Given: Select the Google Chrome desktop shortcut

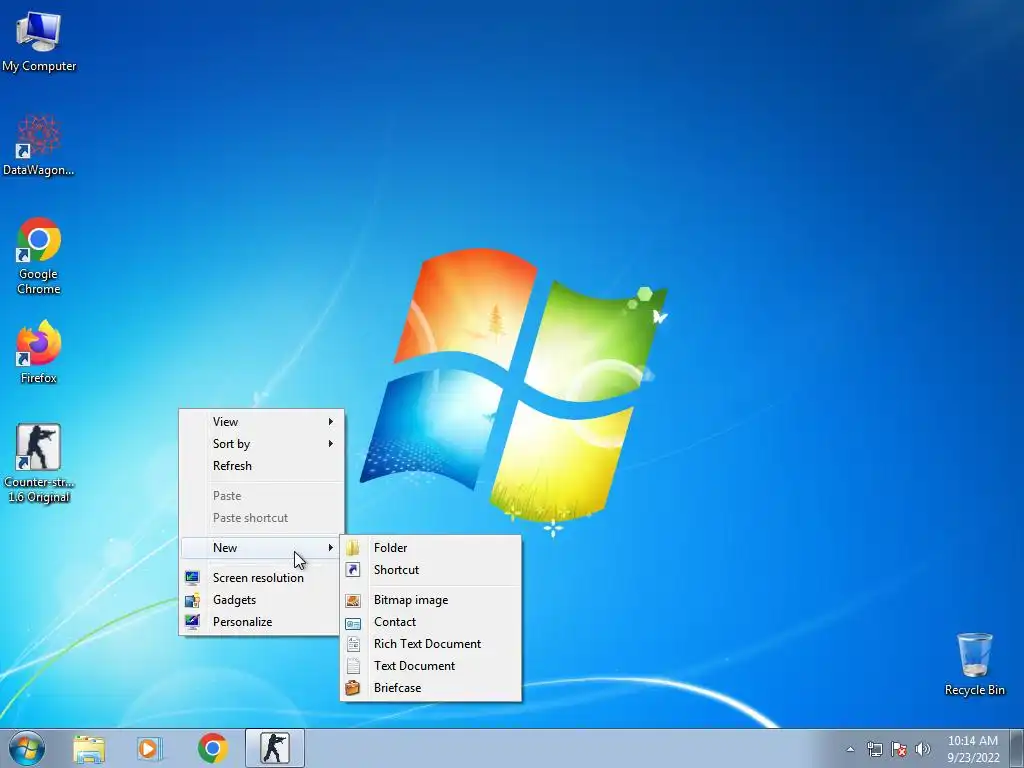Looking at the screenshot, I should click(39, 256).
